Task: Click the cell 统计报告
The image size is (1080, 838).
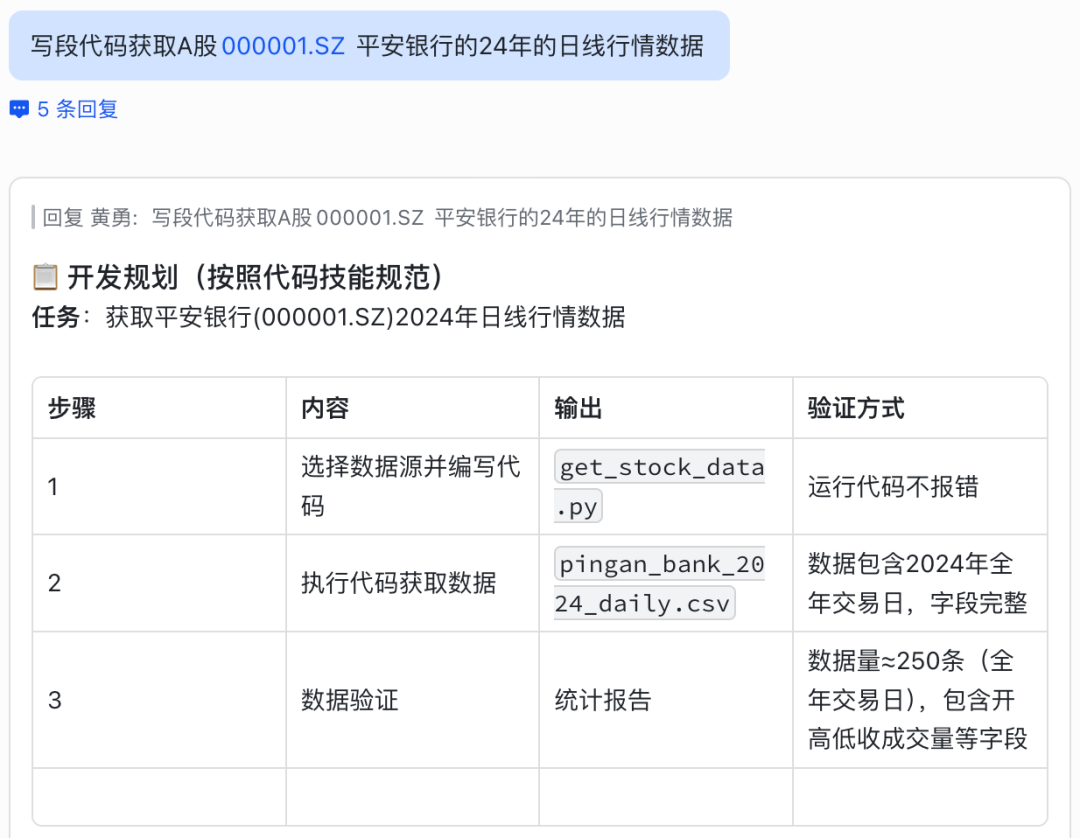Action: tap(666, 700)
